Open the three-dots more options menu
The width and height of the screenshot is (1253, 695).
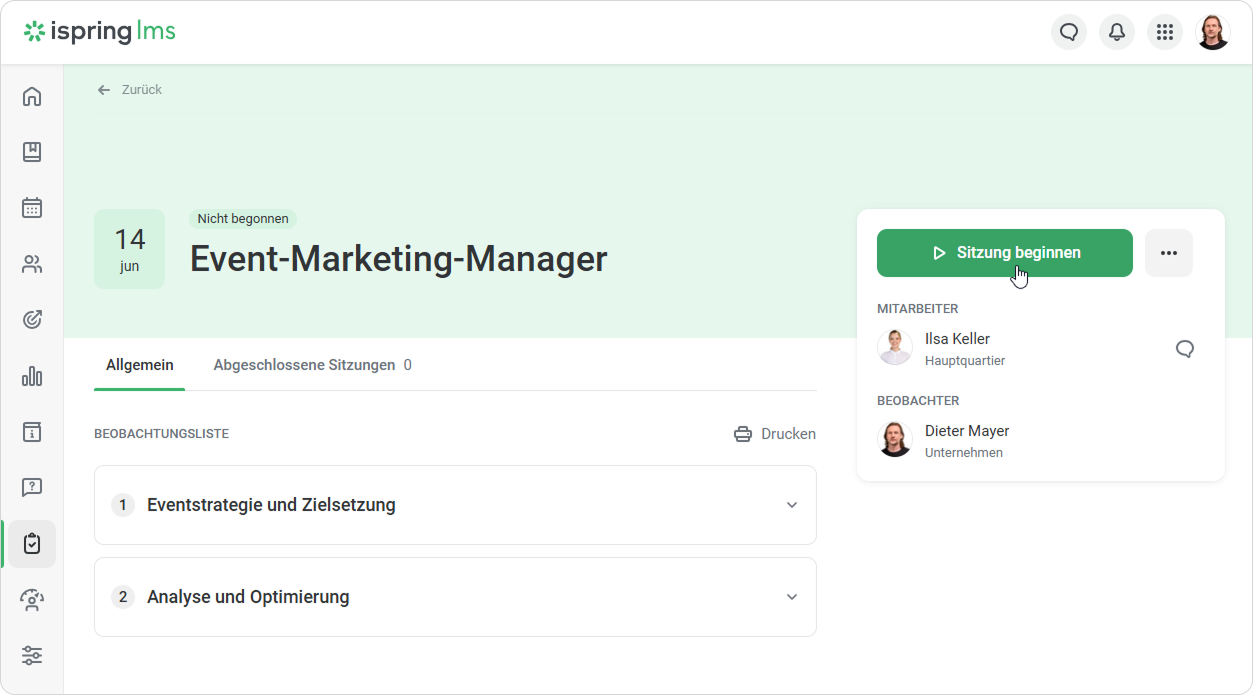click(x=1169, y=253)
